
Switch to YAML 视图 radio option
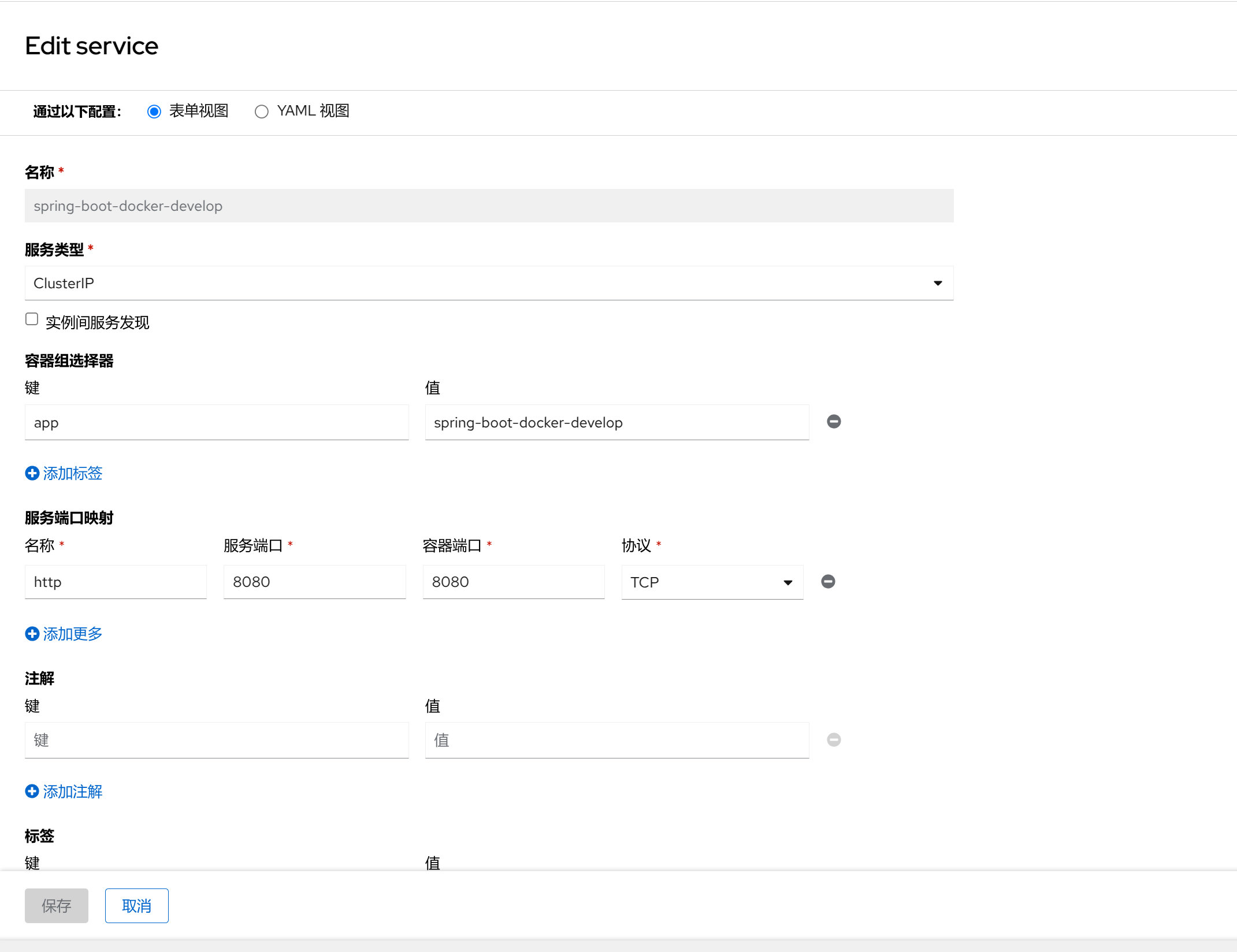pos(262,111)
